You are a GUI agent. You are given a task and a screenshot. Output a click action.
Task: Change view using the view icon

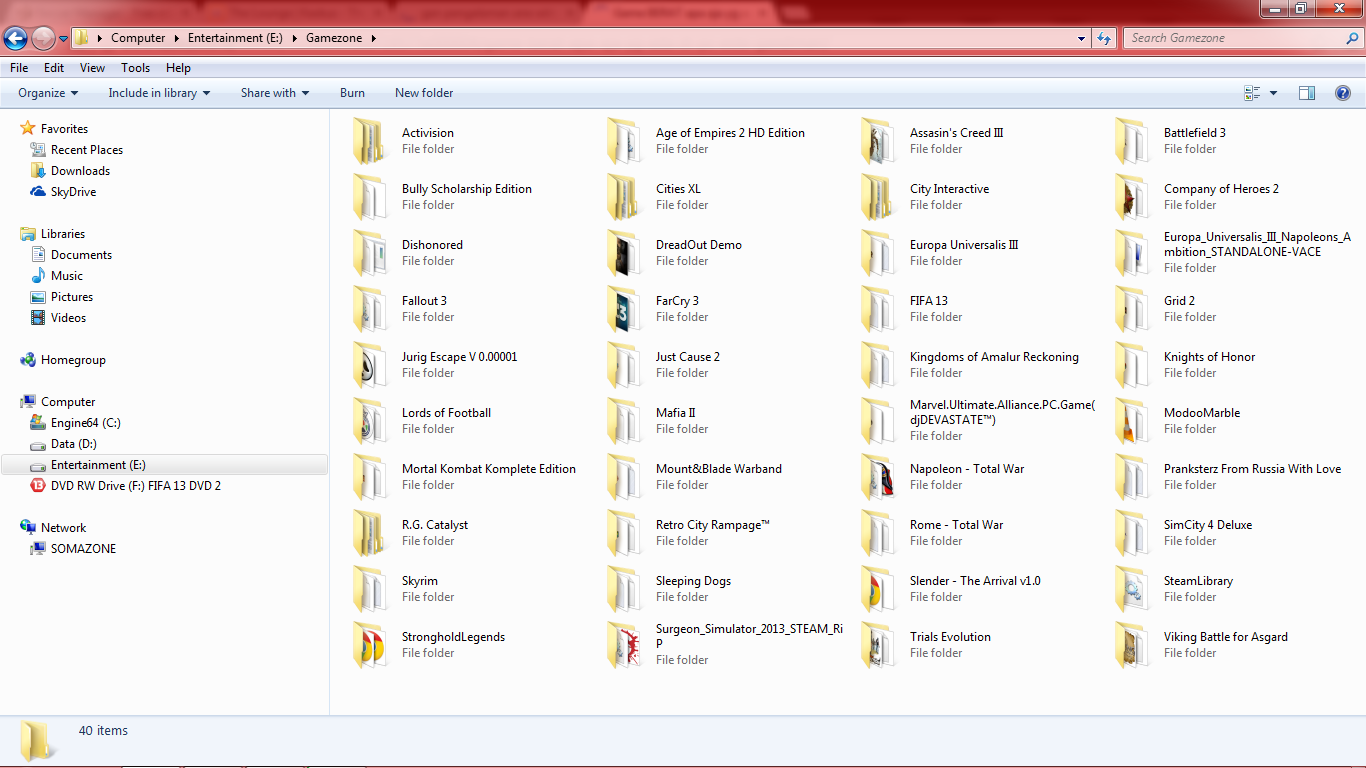[1252, 93]
